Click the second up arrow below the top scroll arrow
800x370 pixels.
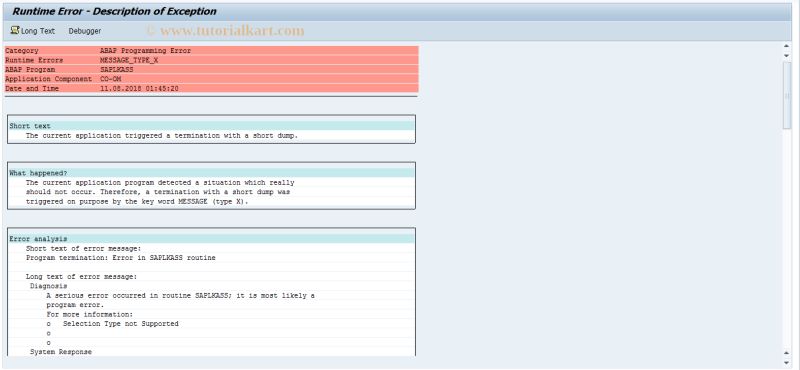click(x=786, y=56)
